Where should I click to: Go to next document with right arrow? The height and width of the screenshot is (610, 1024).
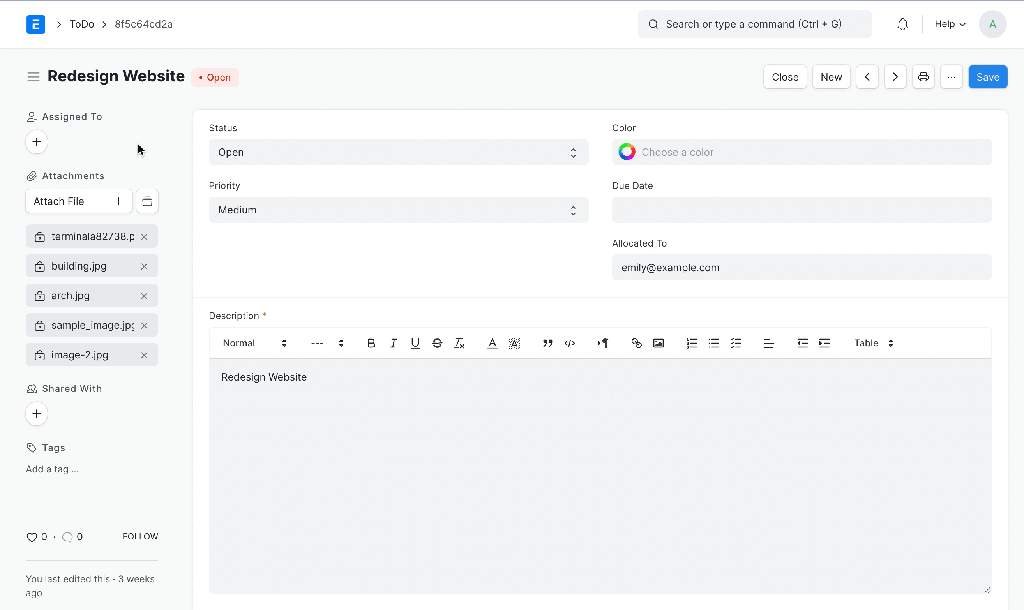click(895, 77)
